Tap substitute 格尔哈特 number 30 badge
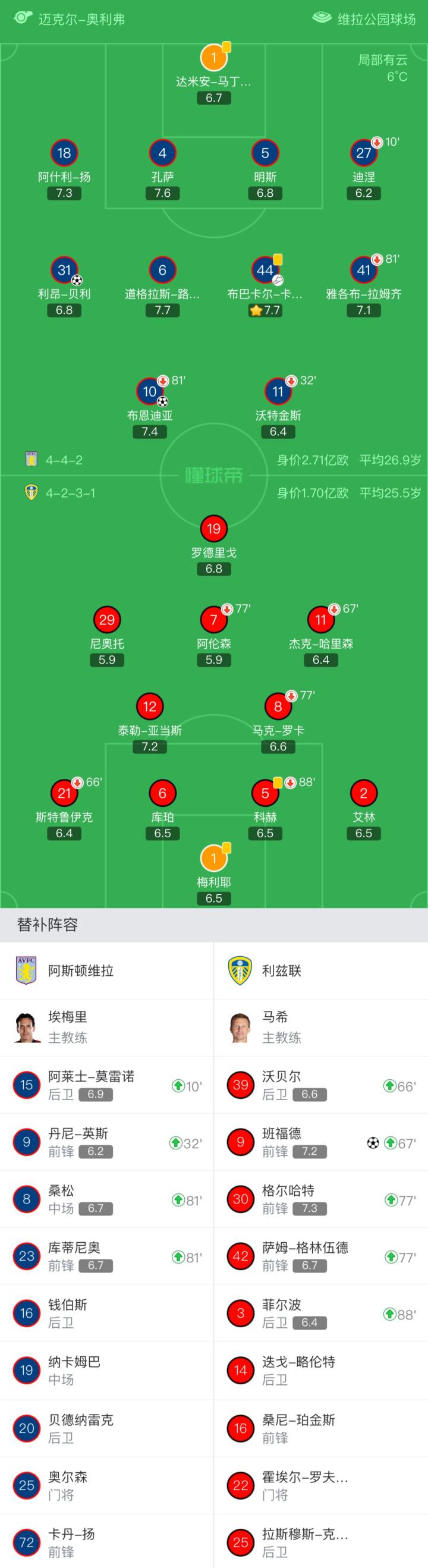The image size is (428, 1568). (x=241, y=1199)
